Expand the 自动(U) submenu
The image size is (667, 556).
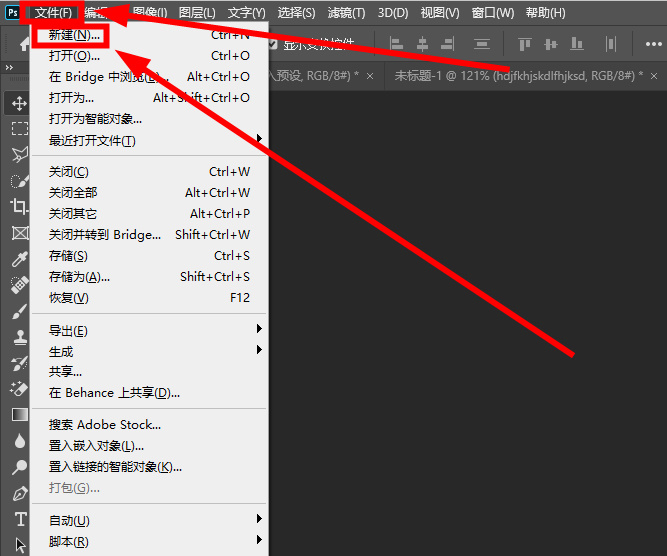(x=149, y=520)
